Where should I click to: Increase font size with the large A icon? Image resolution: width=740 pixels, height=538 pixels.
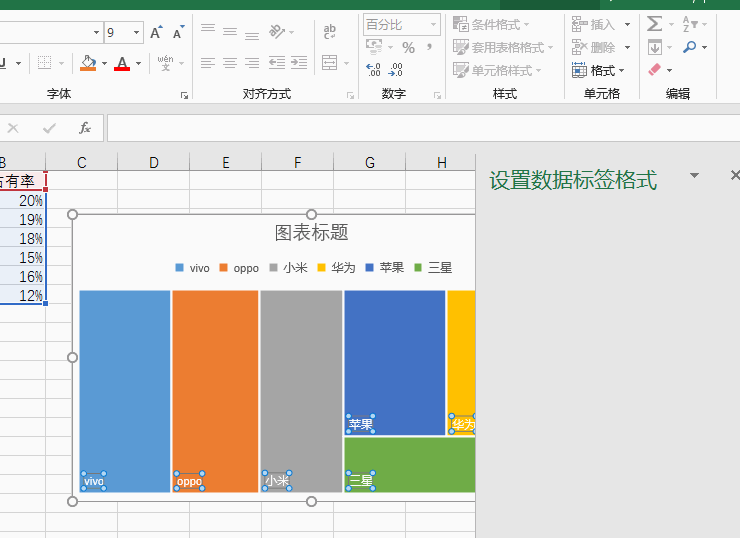point(156,33)
